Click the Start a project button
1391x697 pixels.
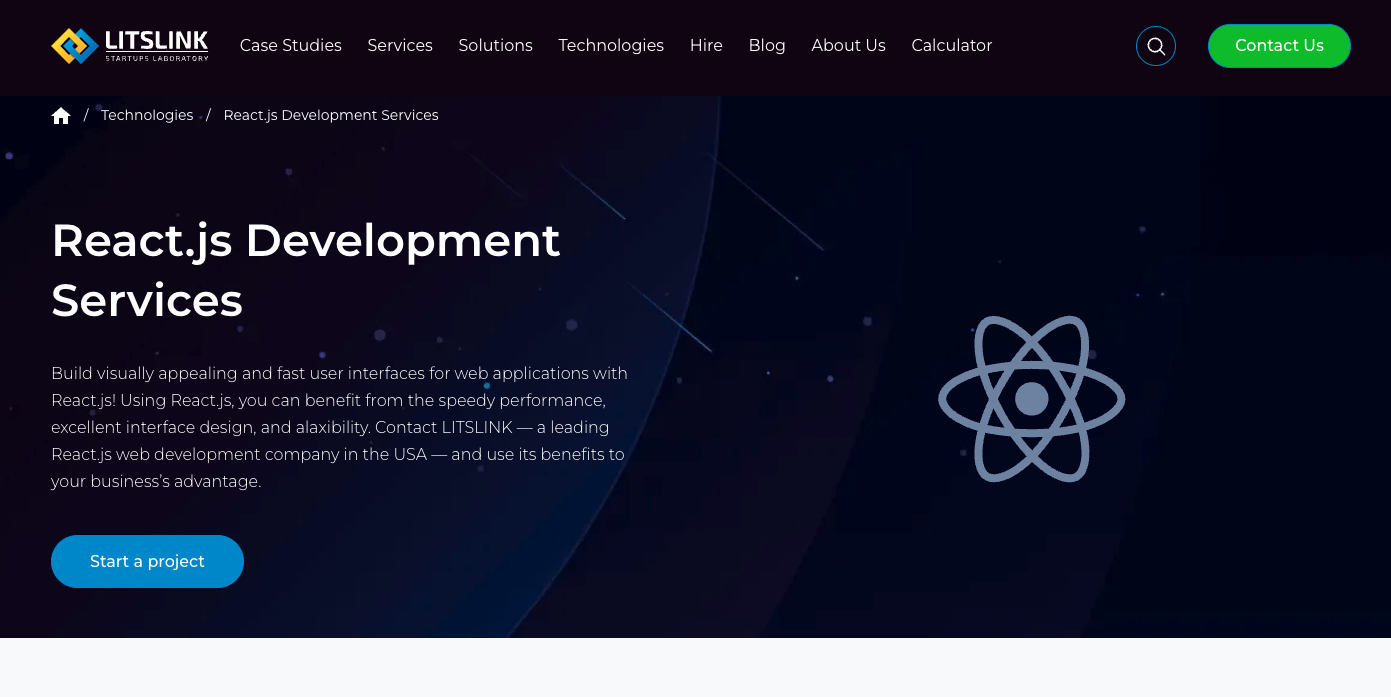point(147,561)
